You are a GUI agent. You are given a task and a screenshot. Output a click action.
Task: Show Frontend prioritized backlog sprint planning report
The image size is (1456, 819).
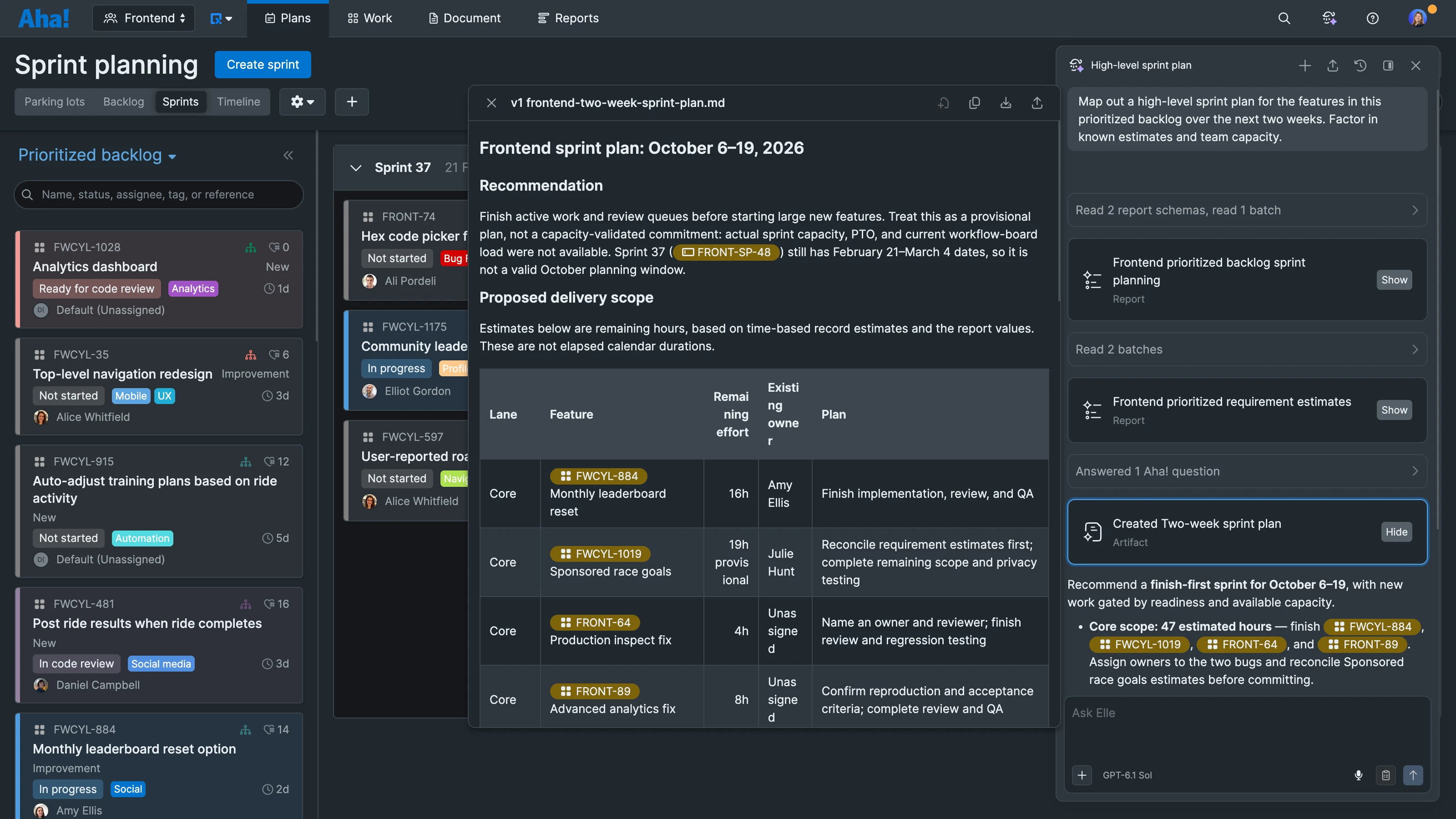[x=1395, y=280]
